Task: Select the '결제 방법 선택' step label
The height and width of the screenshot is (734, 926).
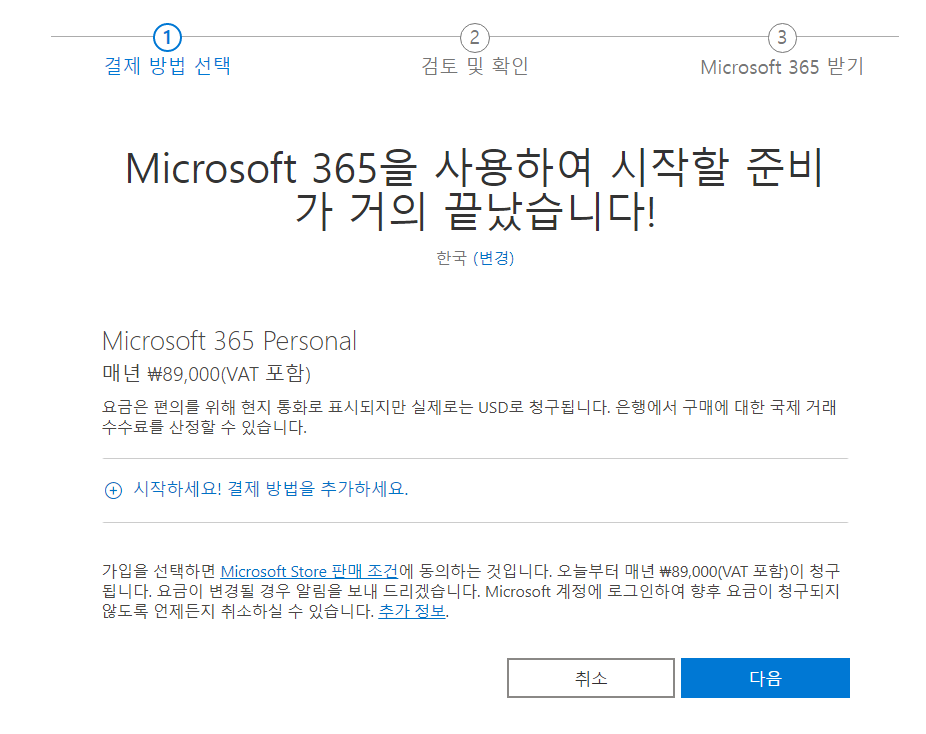Action: click(x=167, y=66)
